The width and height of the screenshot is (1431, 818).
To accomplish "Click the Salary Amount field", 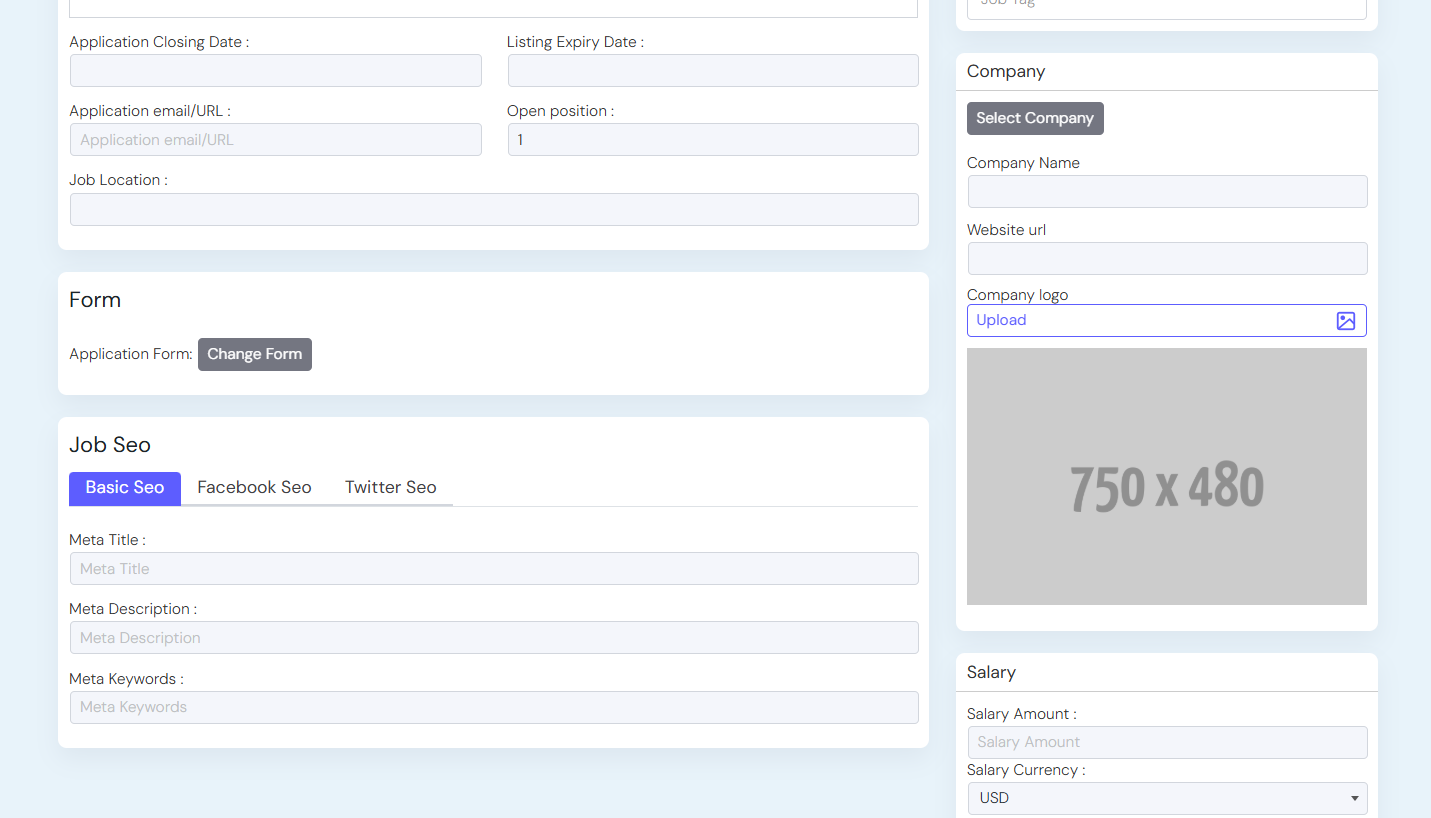I will [x=1166, y=742].
